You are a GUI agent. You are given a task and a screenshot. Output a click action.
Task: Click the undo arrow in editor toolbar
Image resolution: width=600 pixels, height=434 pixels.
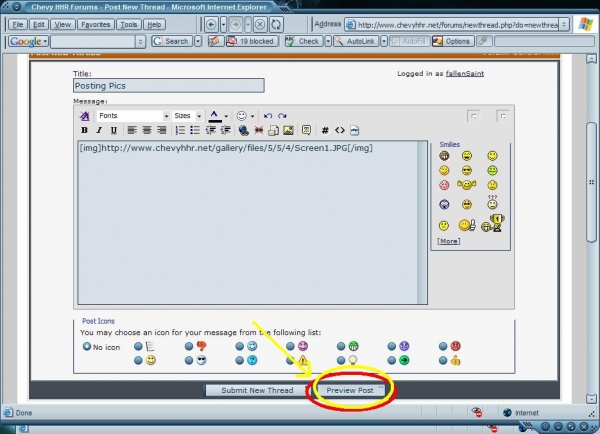(x=268, y=116)
